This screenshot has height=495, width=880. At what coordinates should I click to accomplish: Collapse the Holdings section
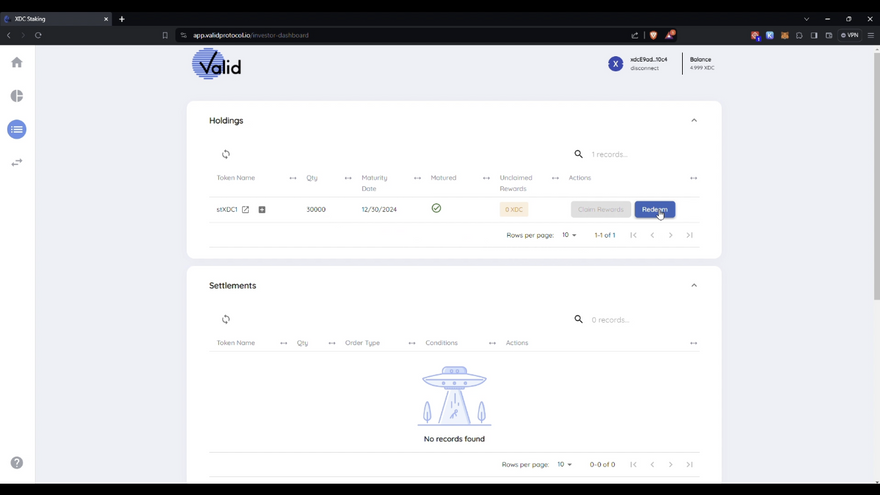pyautogui.click(x=694, y=120)
